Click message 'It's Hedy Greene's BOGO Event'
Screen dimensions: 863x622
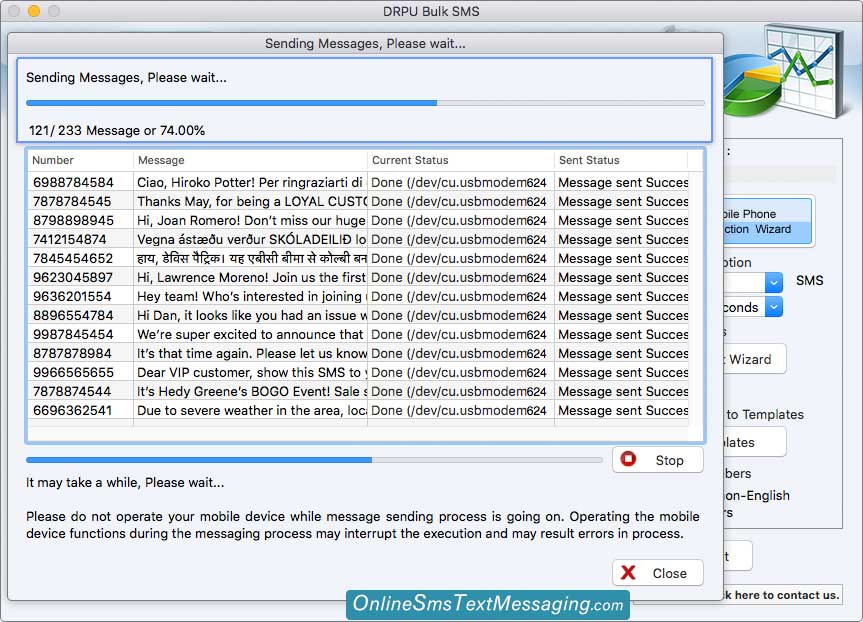click(x=250, y=391)
